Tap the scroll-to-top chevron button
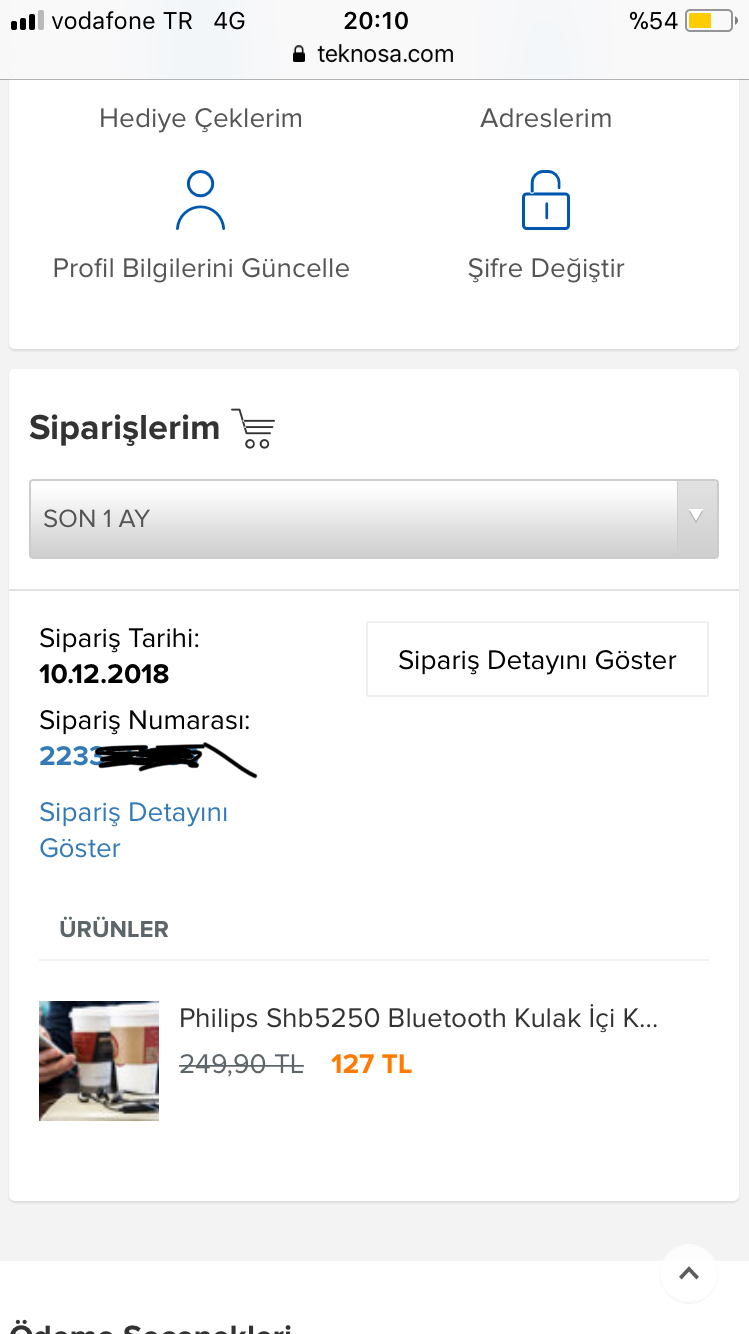The width and height of the screenshot is (749, 1334). tap(688, 1273)
